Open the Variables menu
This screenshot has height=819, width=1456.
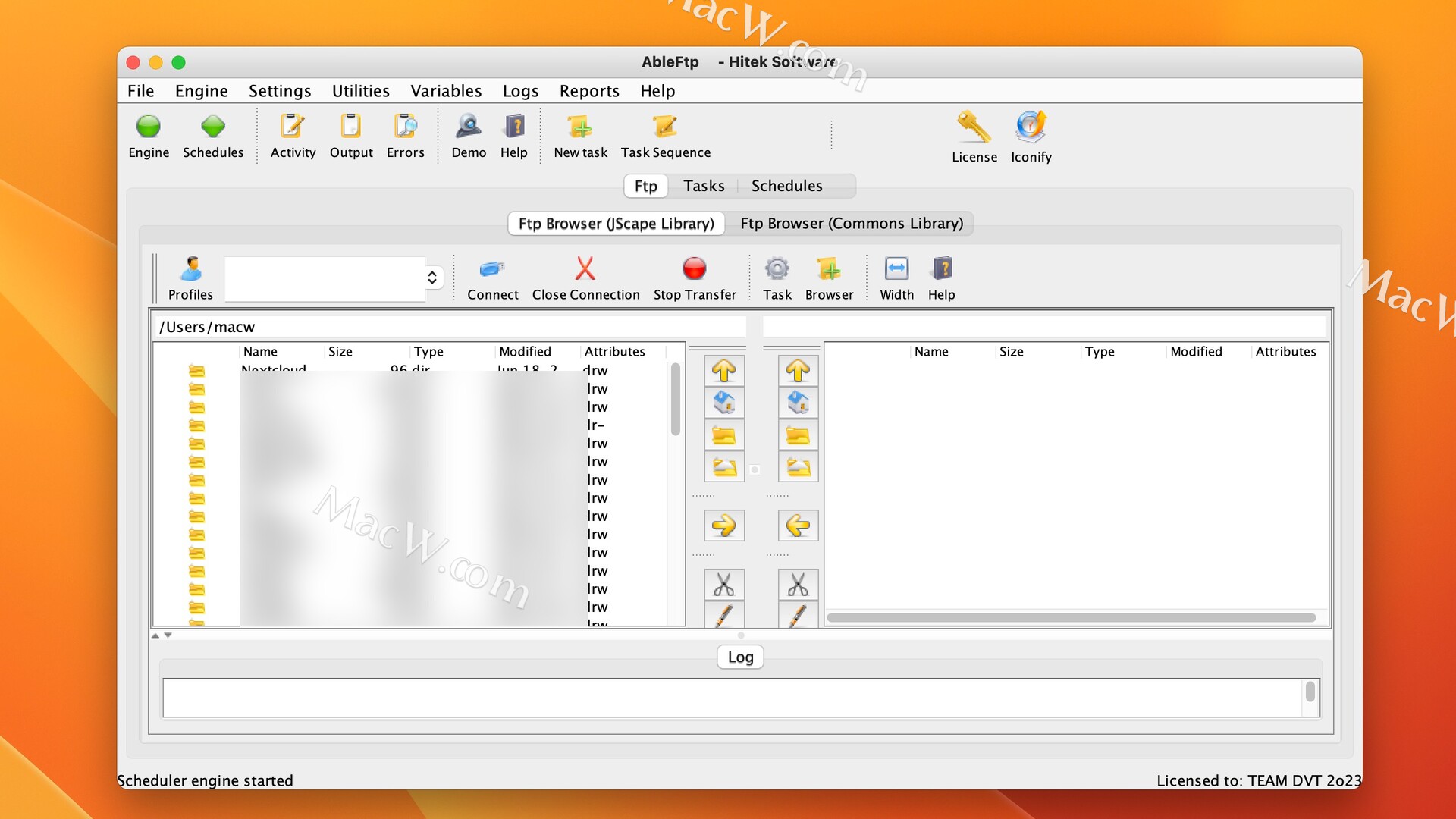pos(446,91)
